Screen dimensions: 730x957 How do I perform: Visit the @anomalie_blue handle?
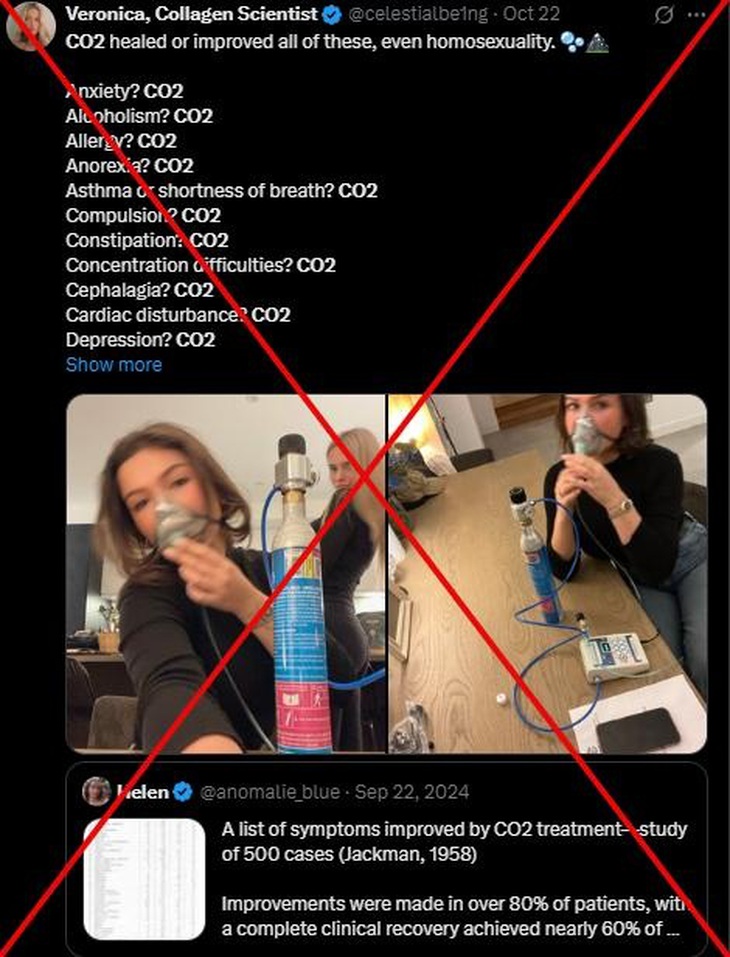(270, 792)
